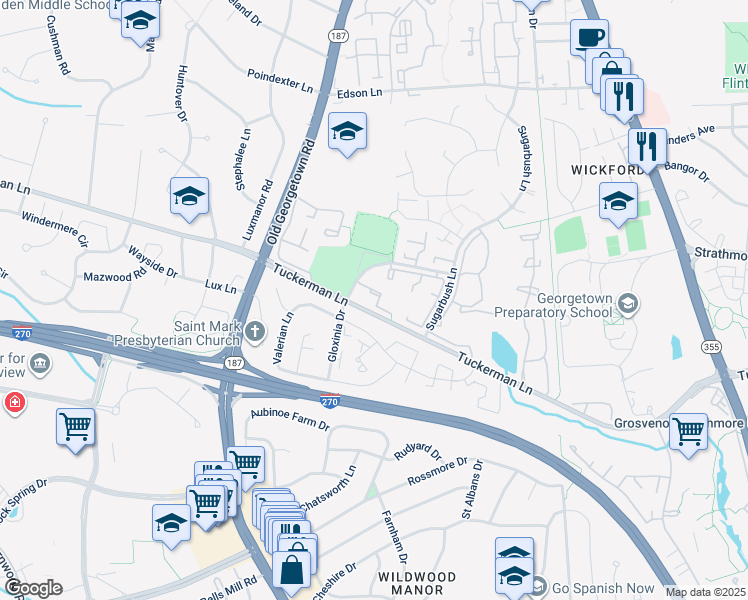The height and width of the screenshot is (600, 748).
Task: Click the school marker left of Chatsworth Ln
Action: pos(171,526)
